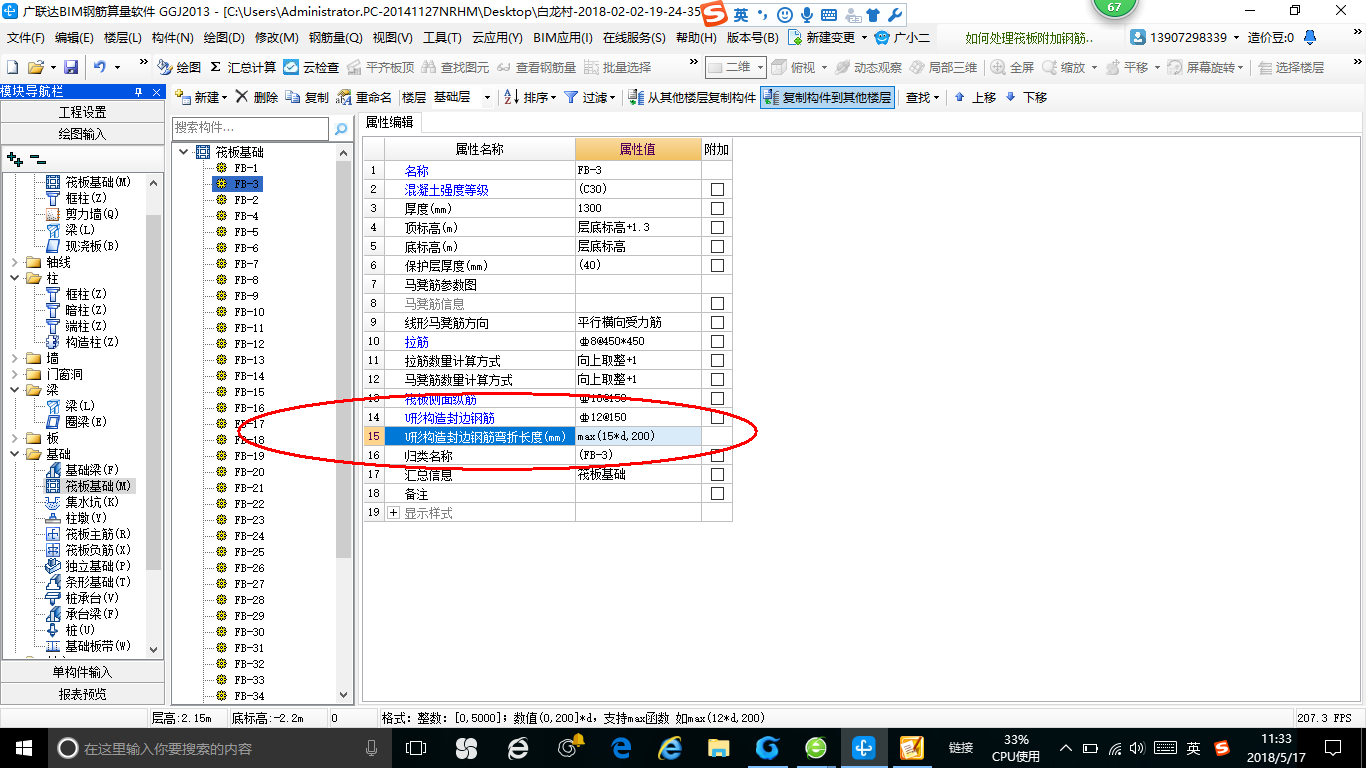Pin the 模块导航栏 panel
Screen dimensions: 1366x768
(x=138, y=92)
